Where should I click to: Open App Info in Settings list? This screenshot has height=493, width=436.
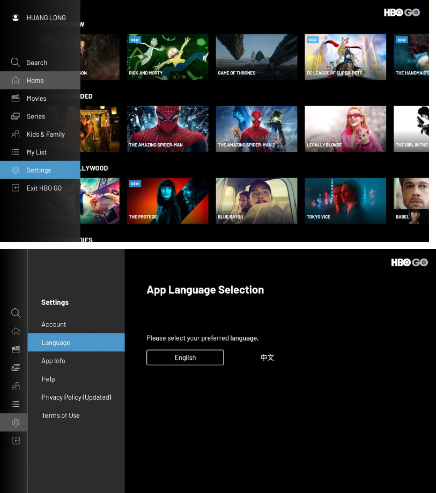click(76, 361)
